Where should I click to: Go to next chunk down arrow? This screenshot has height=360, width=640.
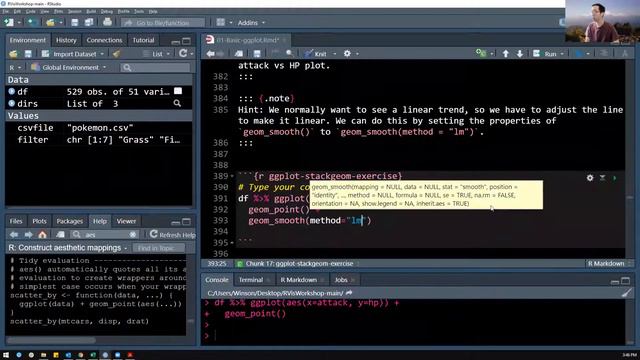[520, 53]
